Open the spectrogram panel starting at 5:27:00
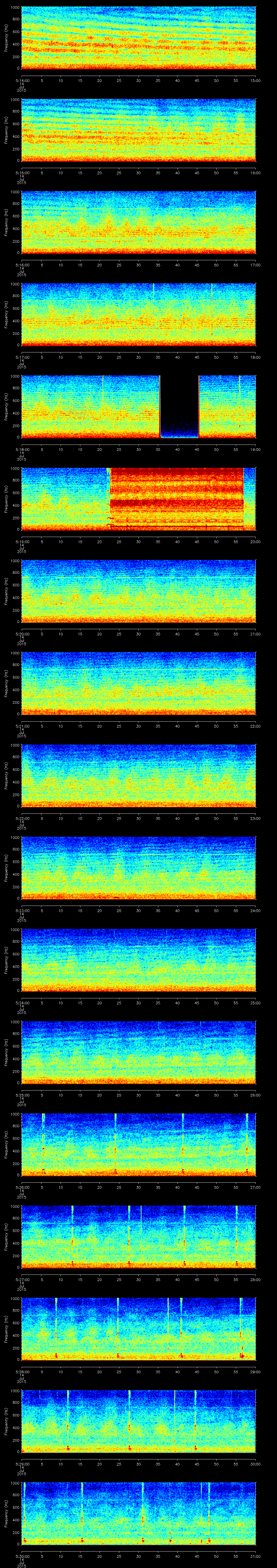This screenshot has width=277, height=1568. click(x=139, y=1237)
